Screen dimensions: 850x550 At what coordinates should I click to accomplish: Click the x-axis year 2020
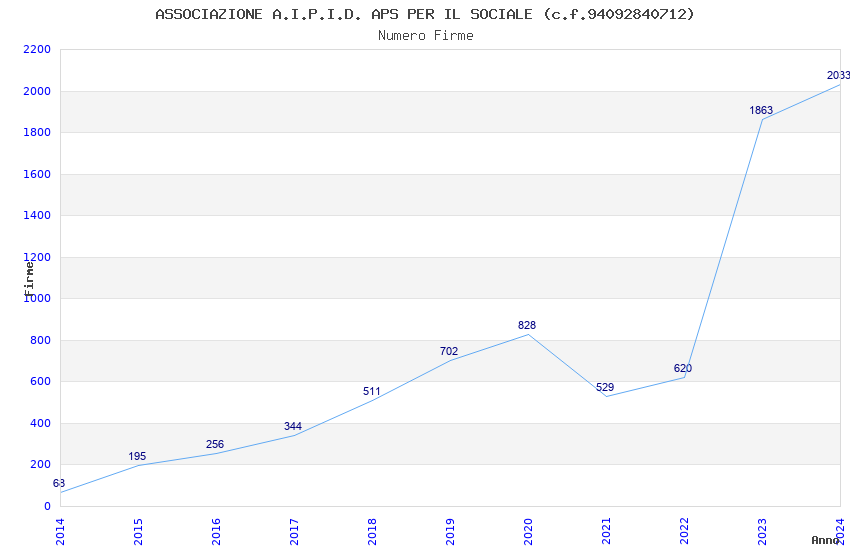coord(529,532)
